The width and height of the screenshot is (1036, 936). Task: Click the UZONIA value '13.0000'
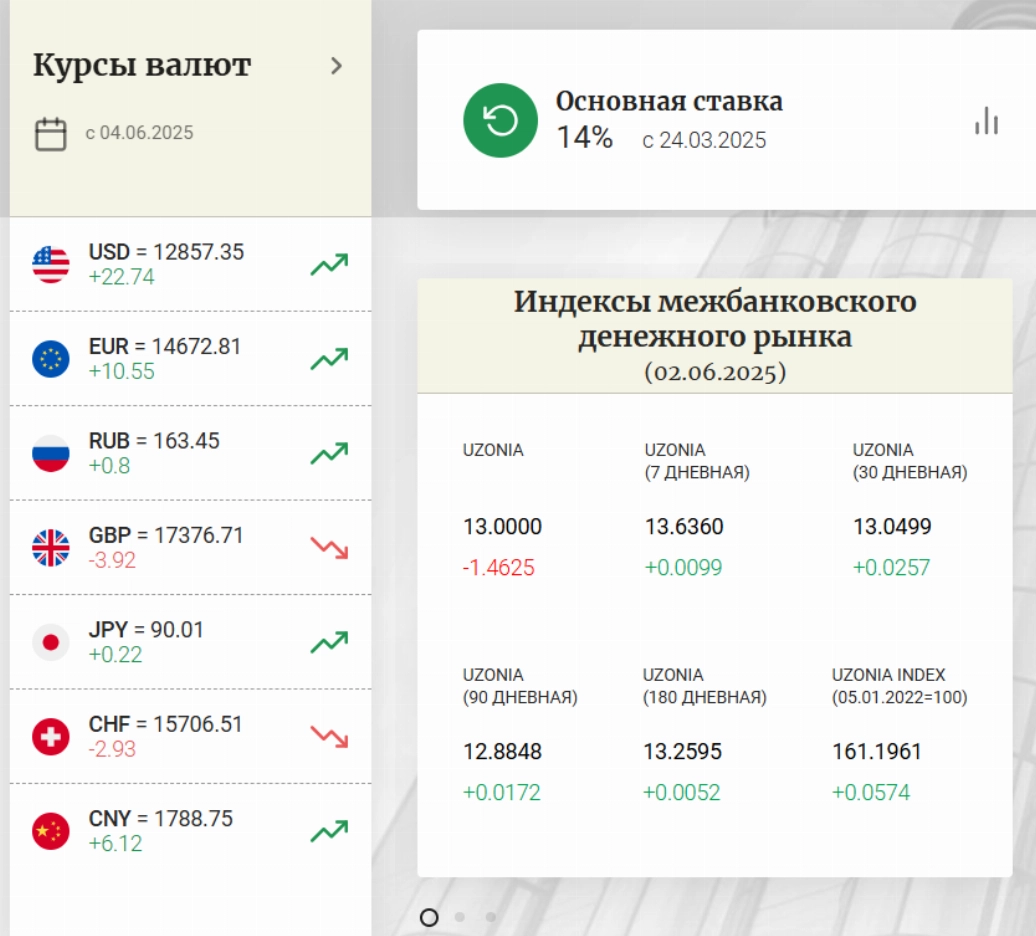(x=502, y=526)
